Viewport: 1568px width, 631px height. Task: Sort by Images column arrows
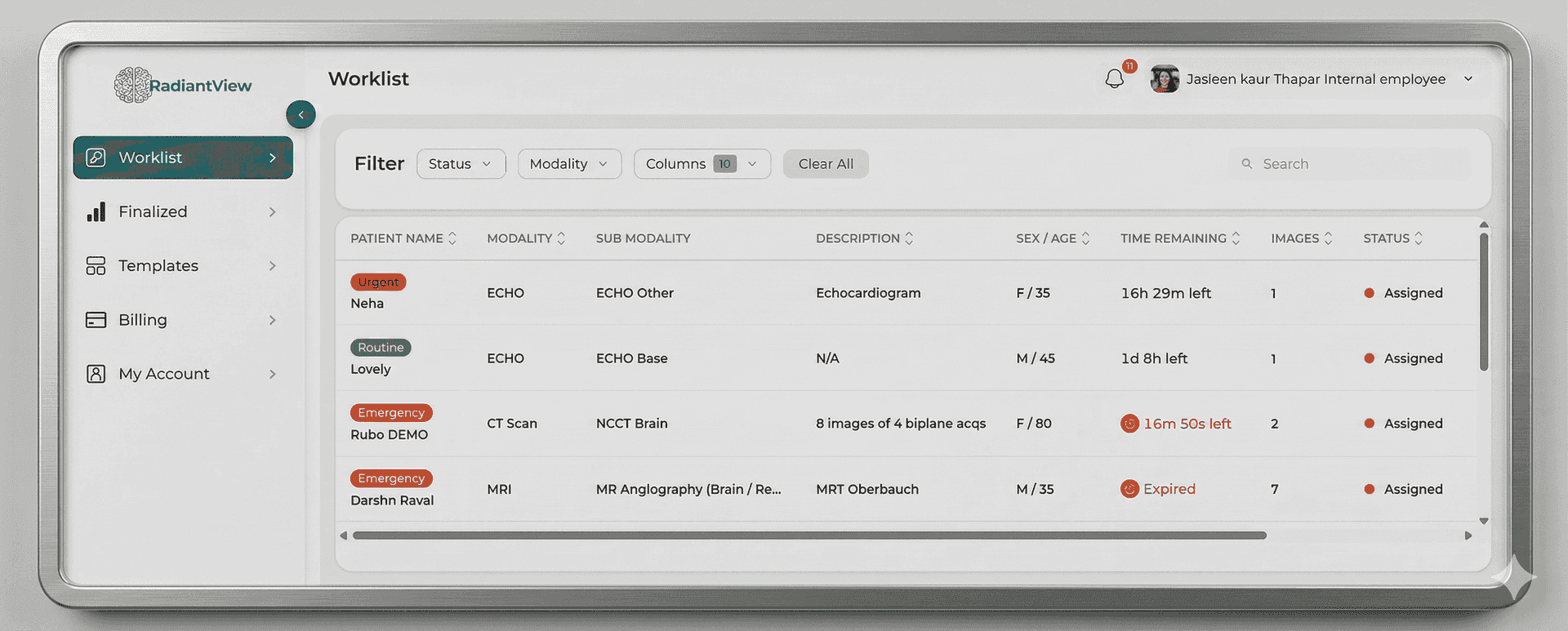(x=1329, y=238)
